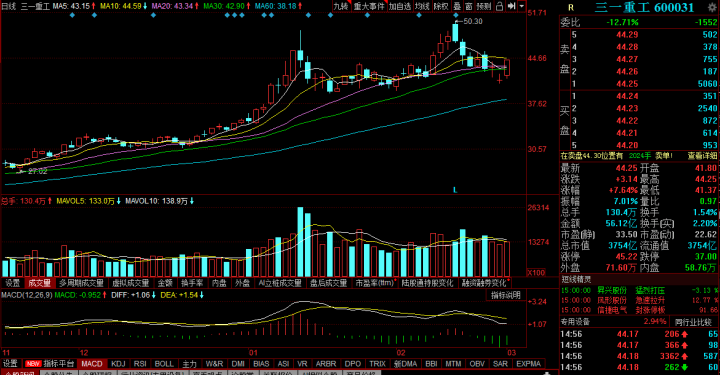Click the 50.30 high price marker
The image size is (720, 375).
point(473,21)
